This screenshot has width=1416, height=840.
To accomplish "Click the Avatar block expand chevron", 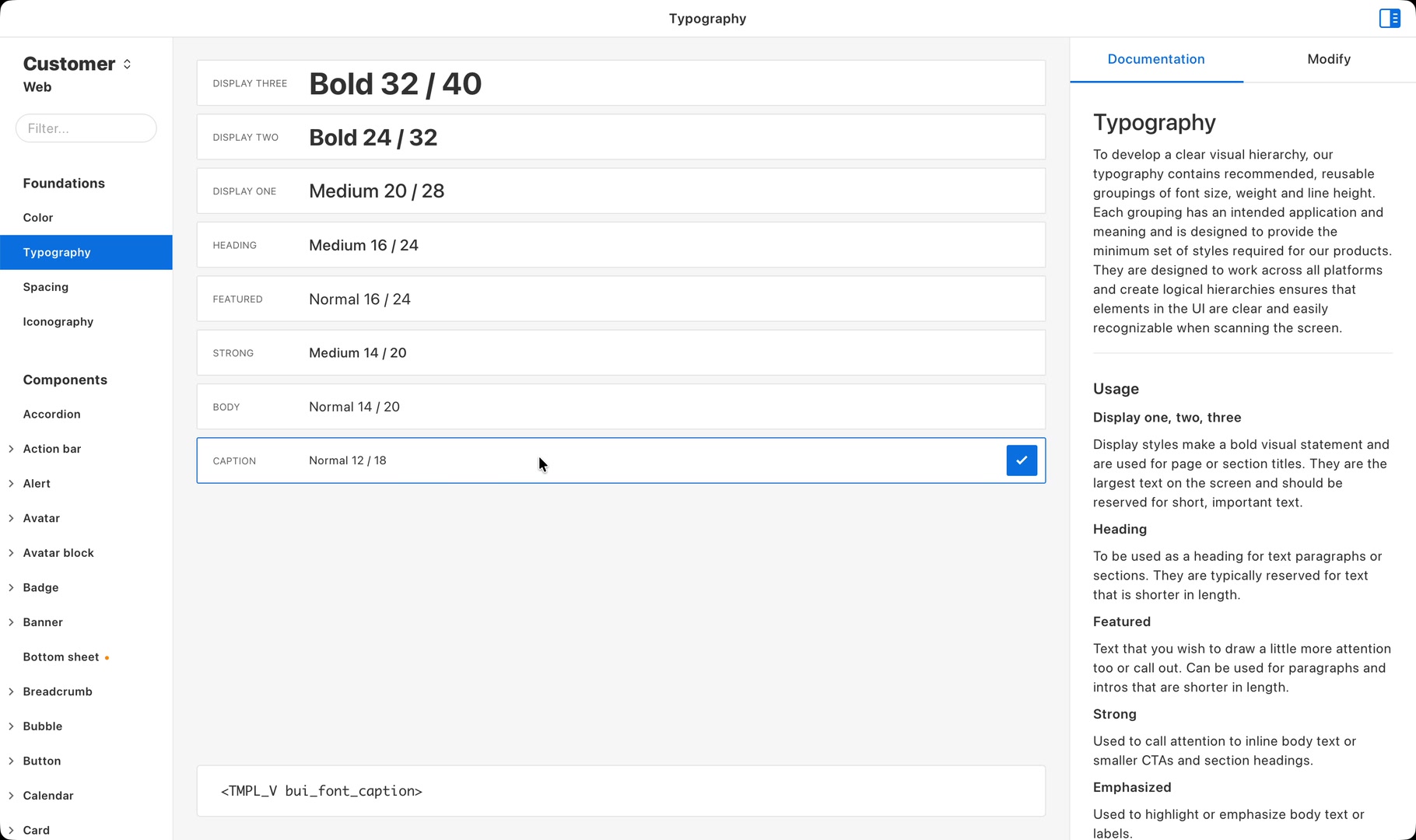I will click(11, 553).
